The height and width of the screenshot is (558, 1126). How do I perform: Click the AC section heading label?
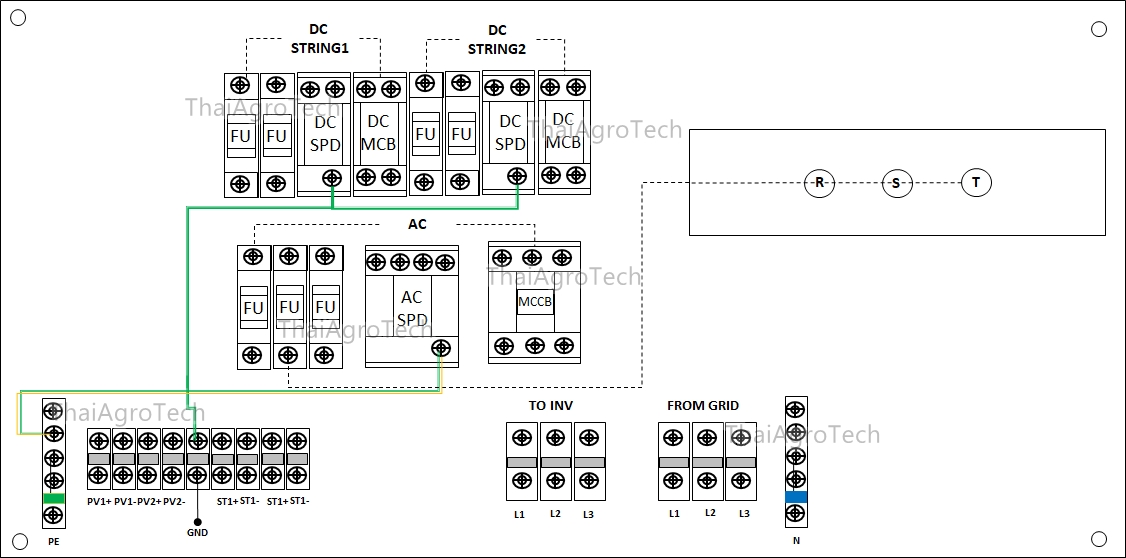click(417, 224)
